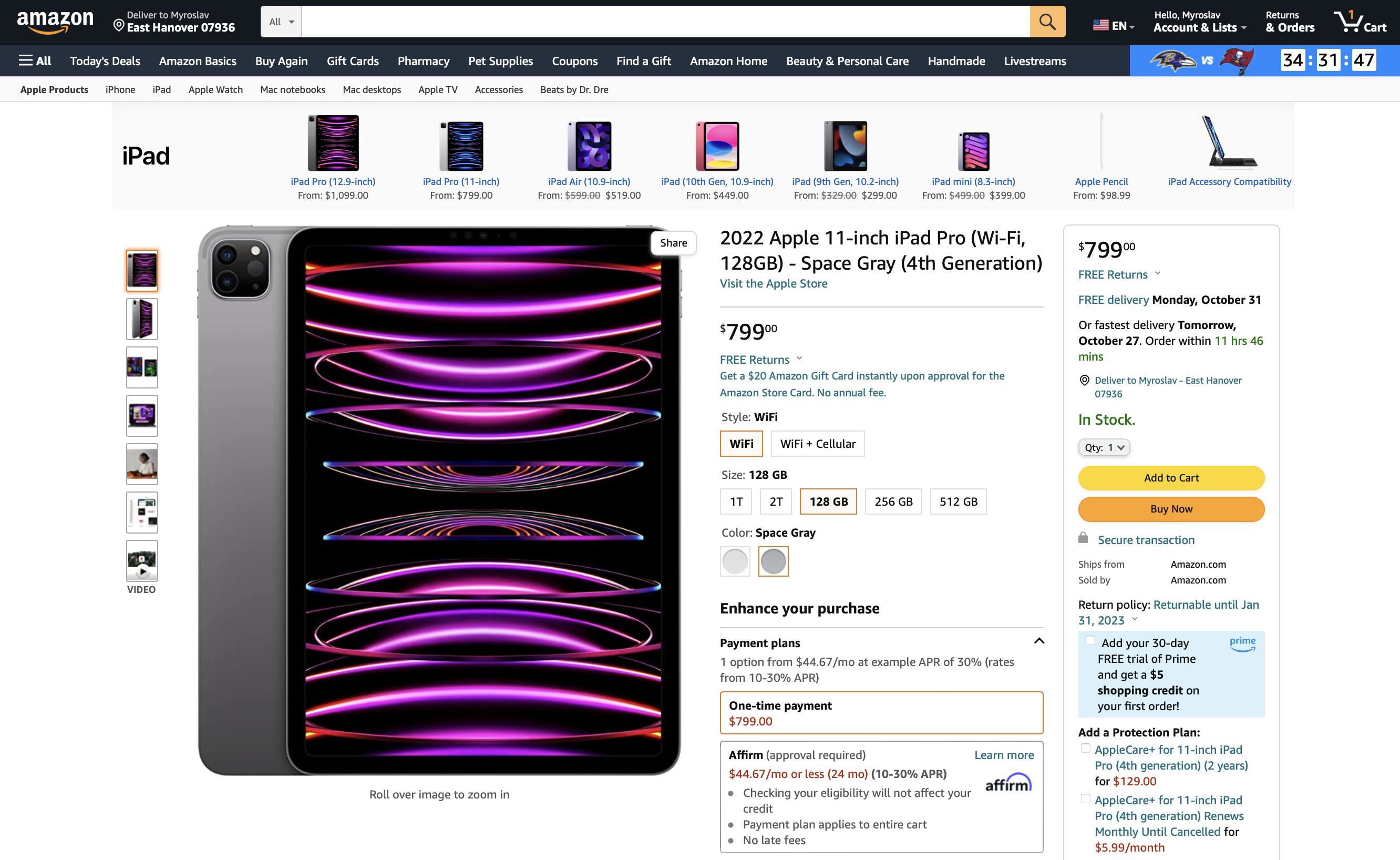The image size is (1400, 860).
Task: Visit the Apple Store link
Action: point(774,283)
